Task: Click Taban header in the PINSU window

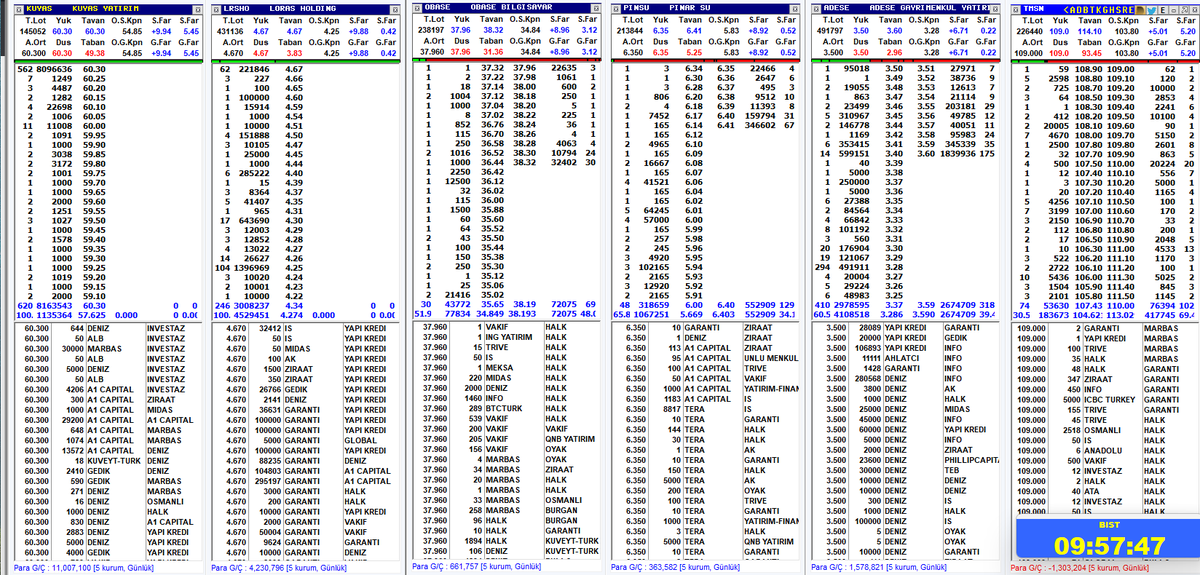Action: [691, 43]
